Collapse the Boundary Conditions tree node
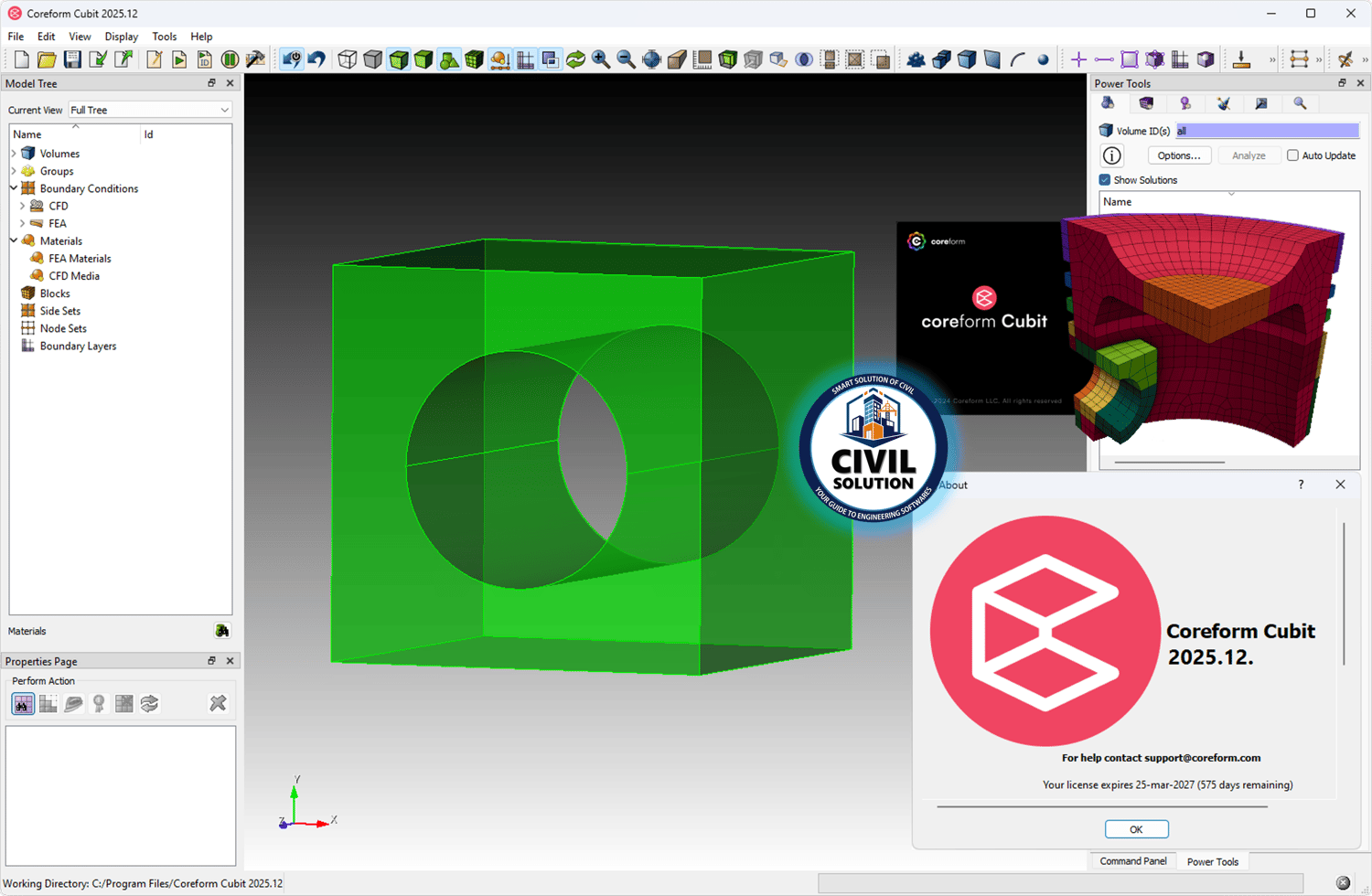 click(14, 188)
